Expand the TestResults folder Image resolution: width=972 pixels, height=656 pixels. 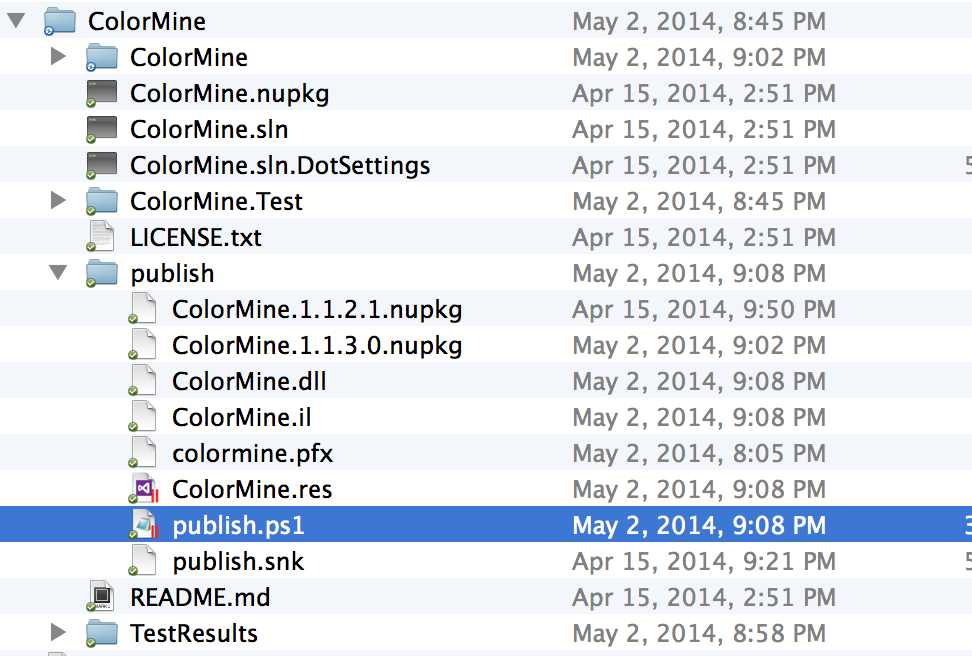pyautogui.click(x=58, y=632)
